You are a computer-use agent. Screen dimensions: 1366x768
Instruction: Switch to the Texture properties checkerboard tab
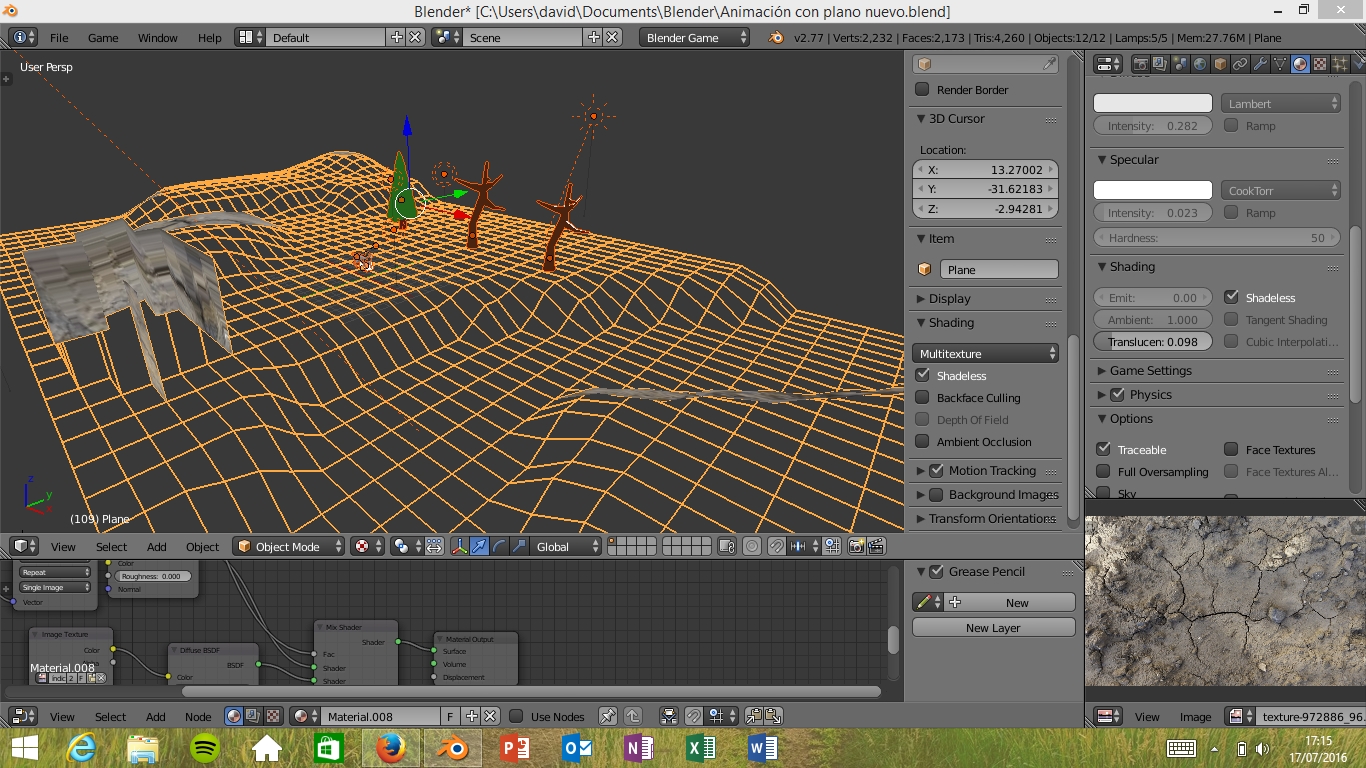point(1320,64)
